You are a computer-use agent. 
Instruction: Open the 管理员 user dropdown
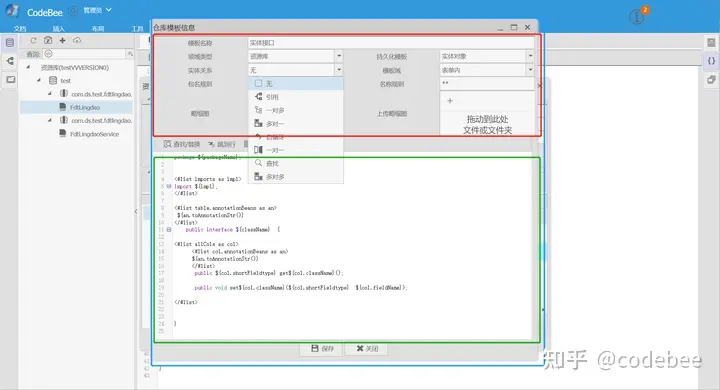(97, 10)
